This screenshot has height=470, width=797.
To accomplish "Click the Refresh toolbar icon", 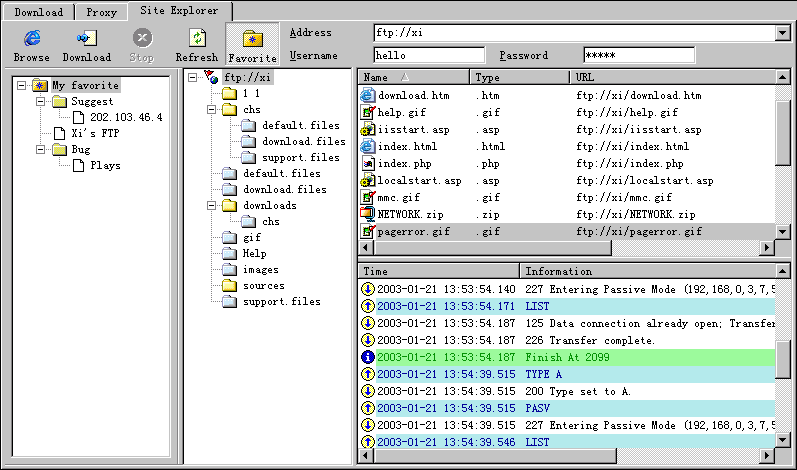I will [197, 38].
